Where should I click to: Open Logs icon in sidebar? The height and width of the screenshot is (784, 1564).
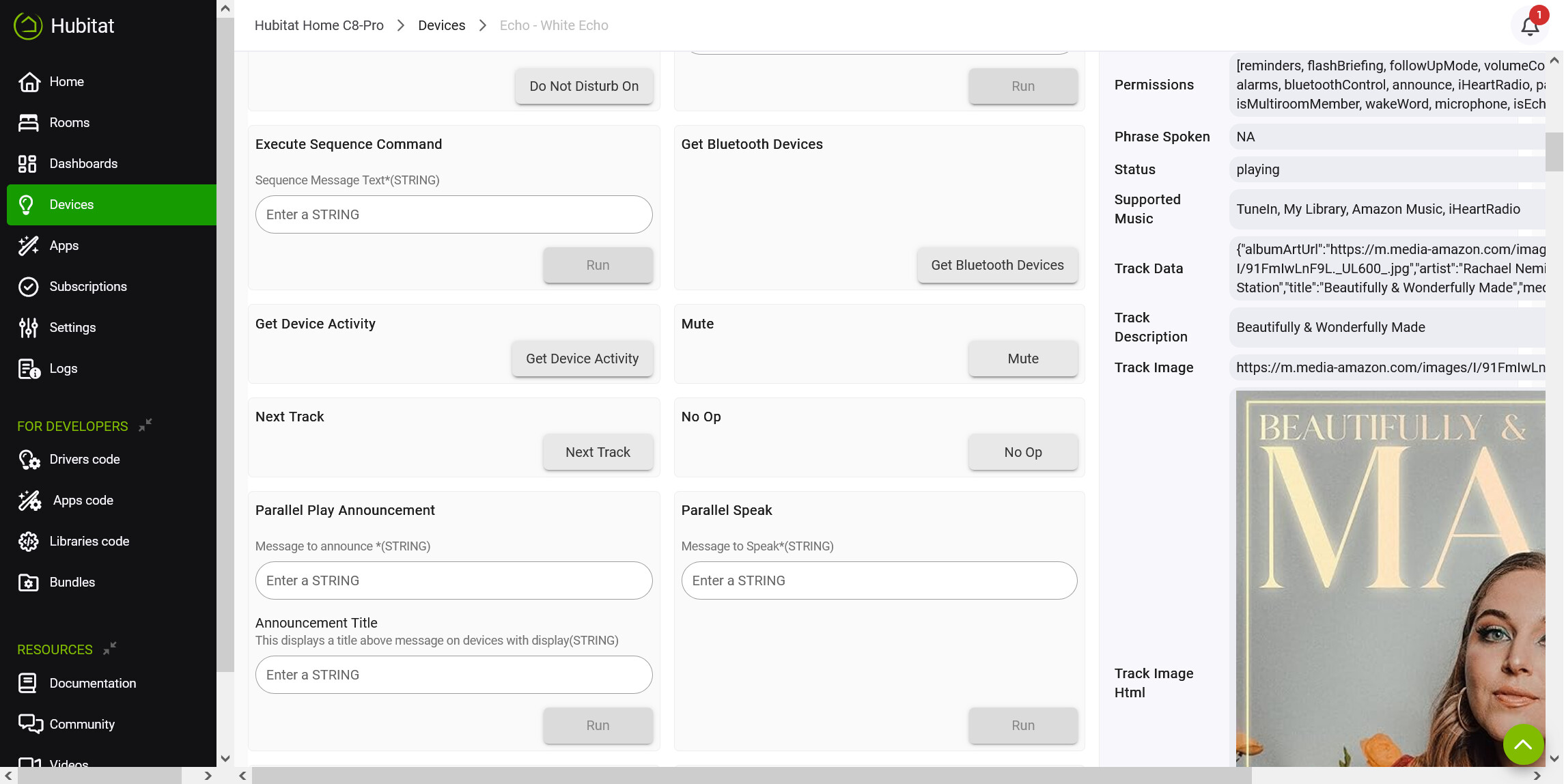coord(29,369)
